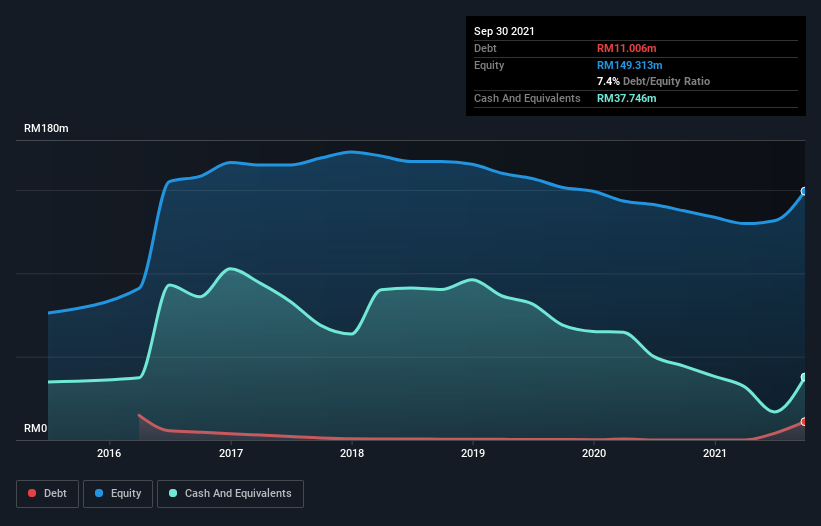The width and height of the screenshot is (821, 526).
Task: Click the Debt row label in tooltip
Action: pyautogui.click(x=485, y=48)
